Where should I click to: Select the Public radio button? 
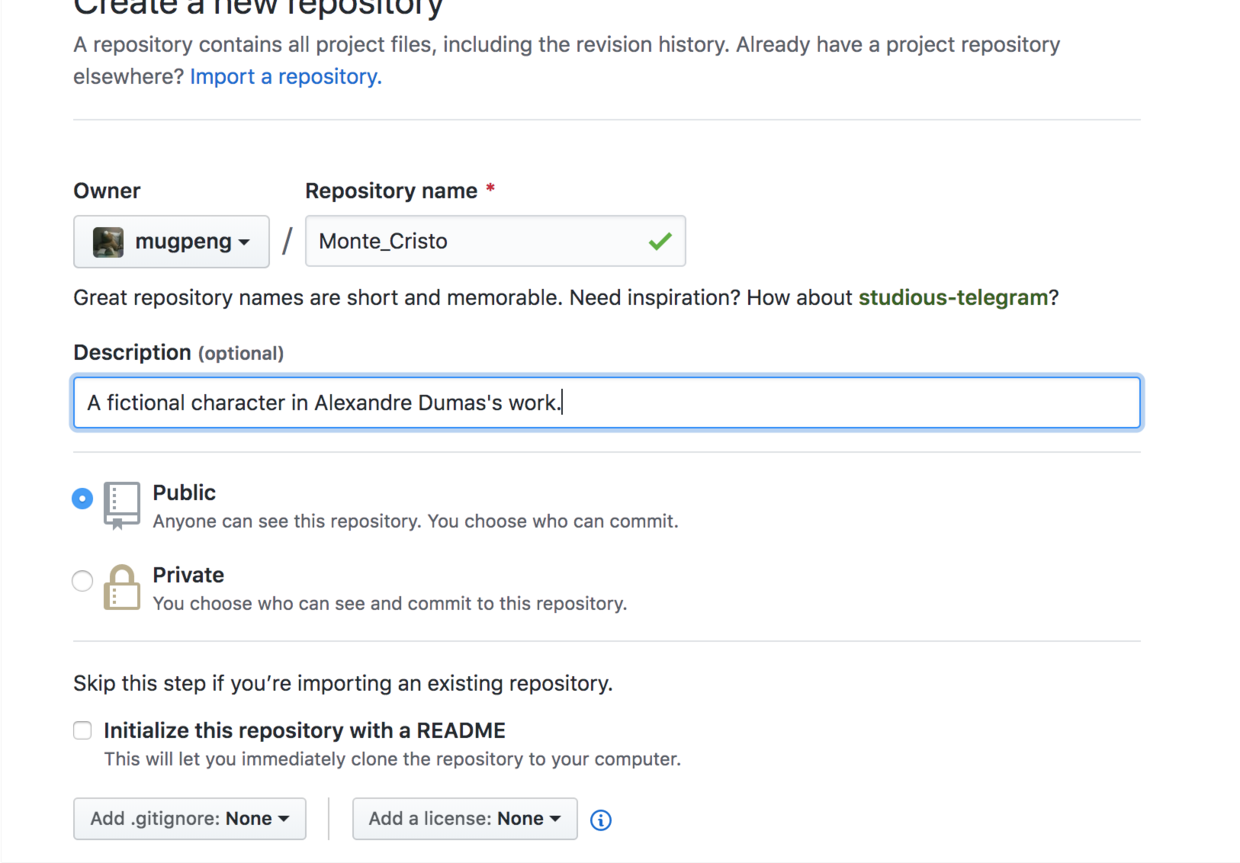point(83,498)
